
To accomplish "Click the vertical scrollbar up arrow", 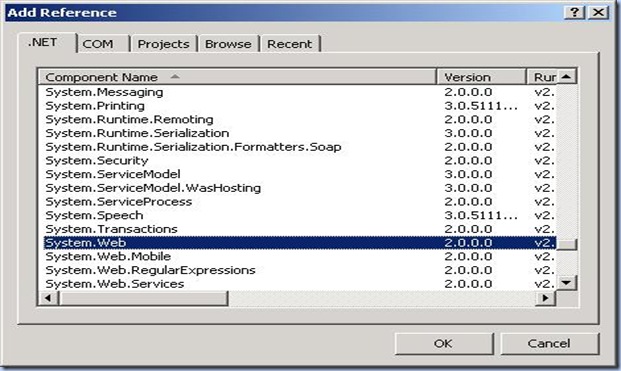I will click(x=566, y=76).
